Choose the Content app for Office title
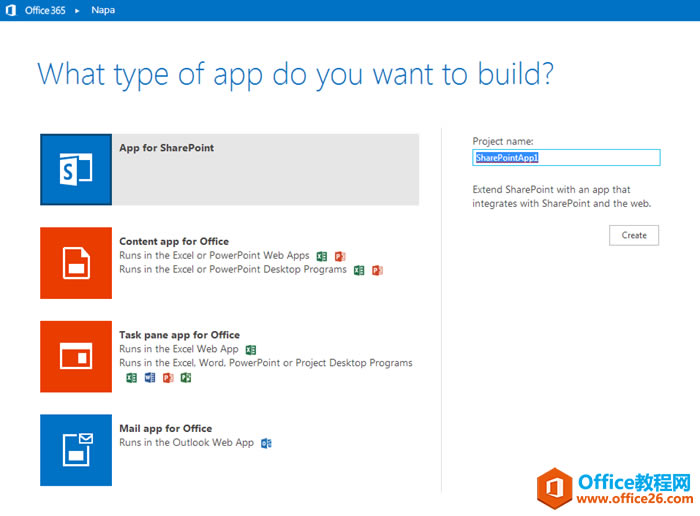This screenshot has height=516, width=700. click(174, 241)
